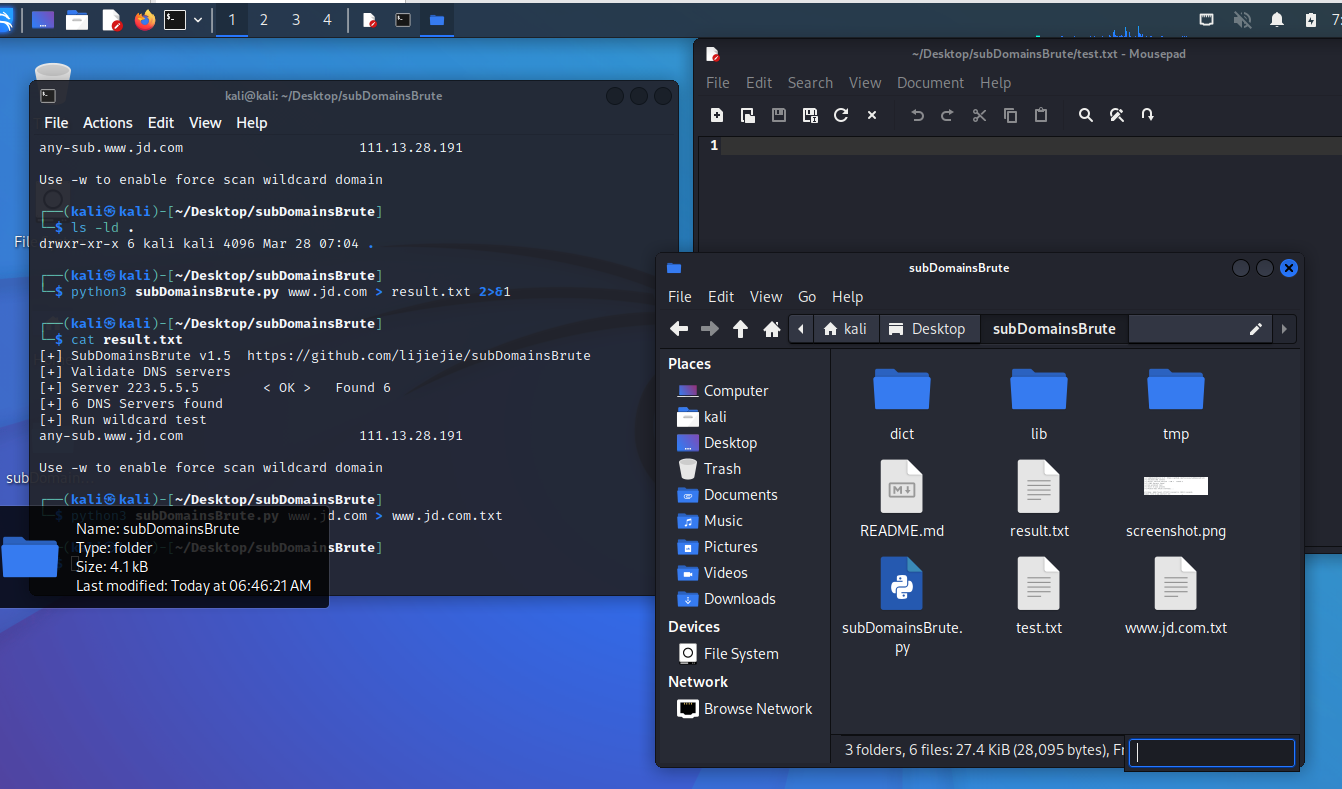Open the screenshot.png thumbnail
This screenshot has width=1342, height=789.
(x=1176, y=486)
